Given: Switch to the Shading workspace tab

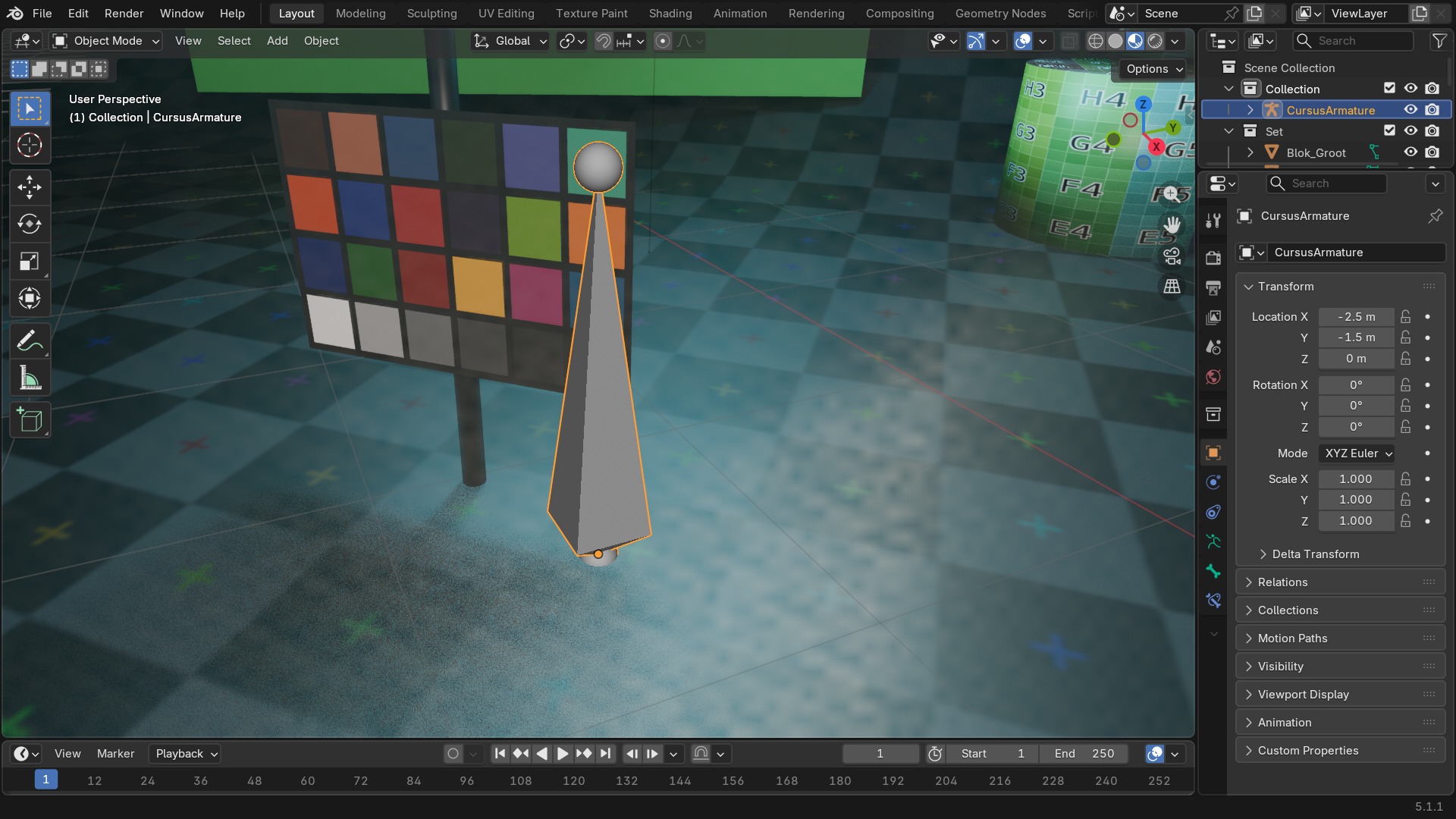Looking at the screenshot, I should [670, 14].
